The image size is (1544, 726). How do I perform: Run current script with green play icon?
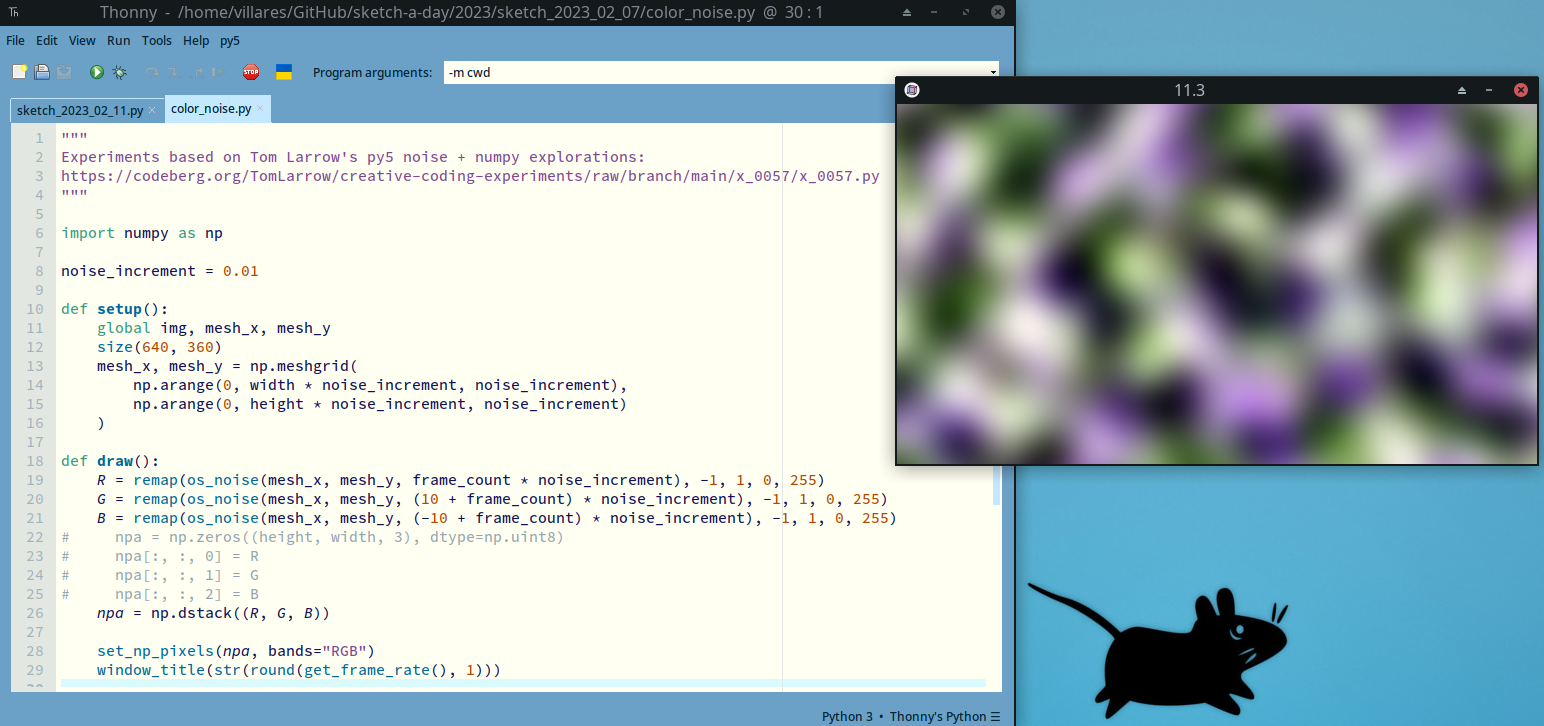pyautogui.click(x=97, y=72)
